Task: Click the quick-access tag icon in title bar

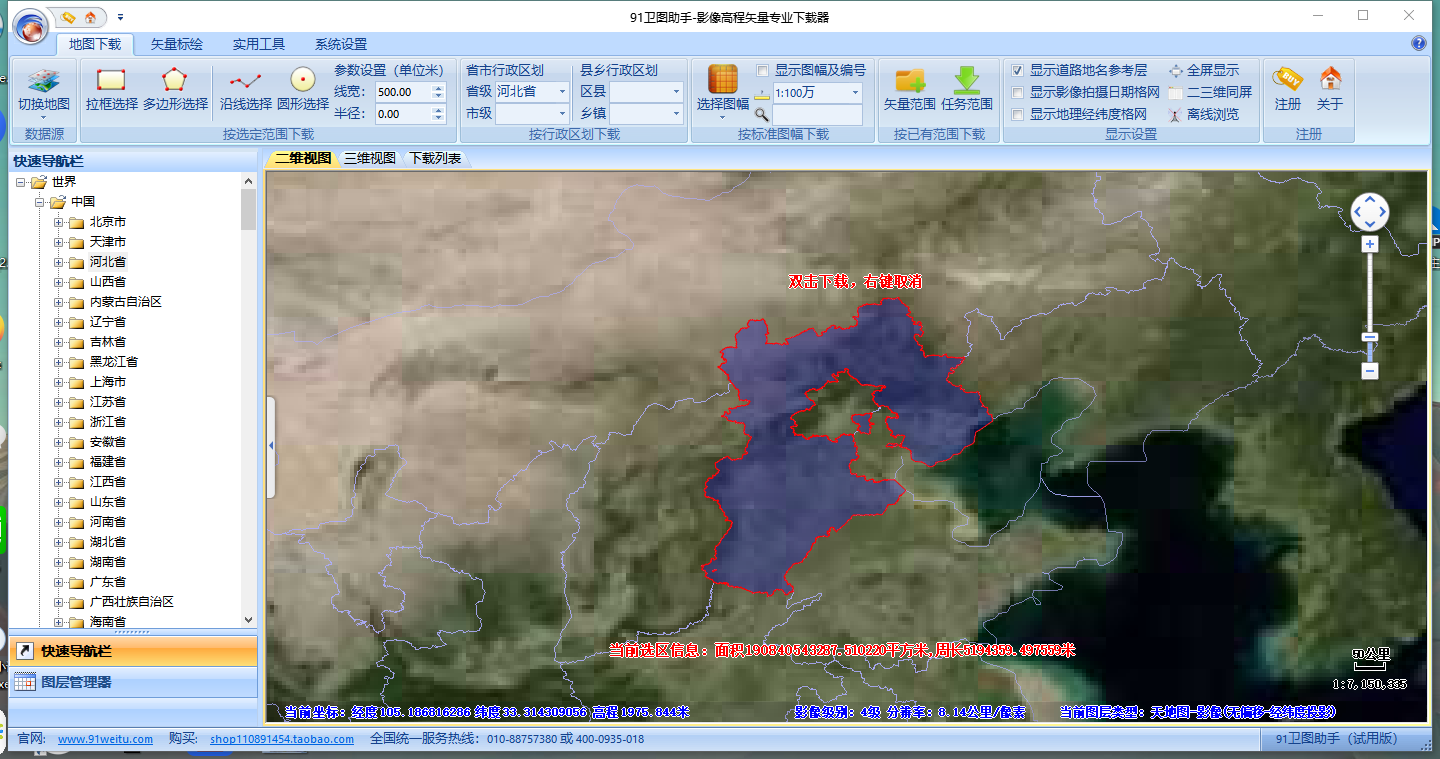Action: [69, 17]
